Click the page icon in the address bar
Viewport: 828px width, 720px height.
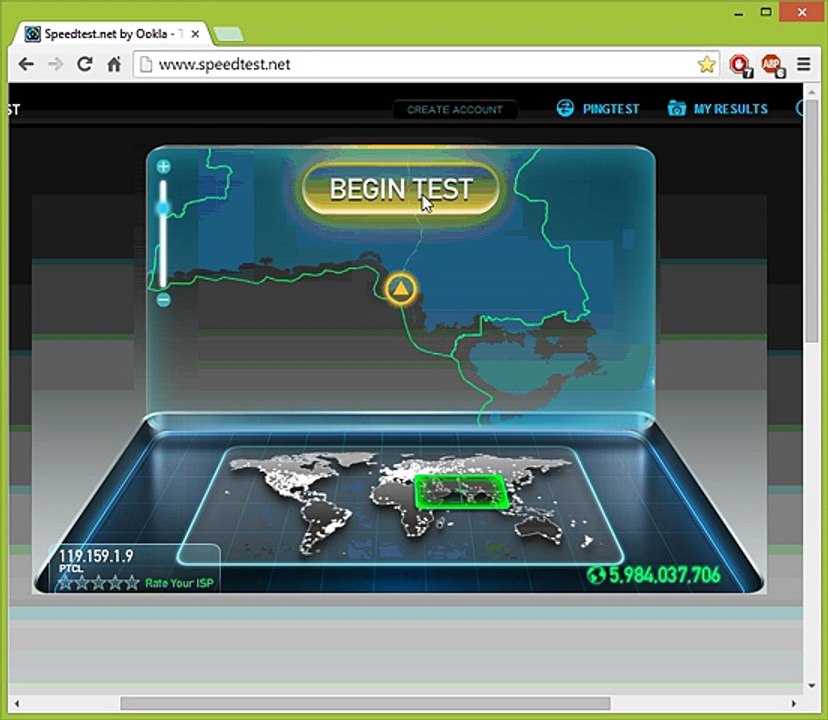coord(146,64)
